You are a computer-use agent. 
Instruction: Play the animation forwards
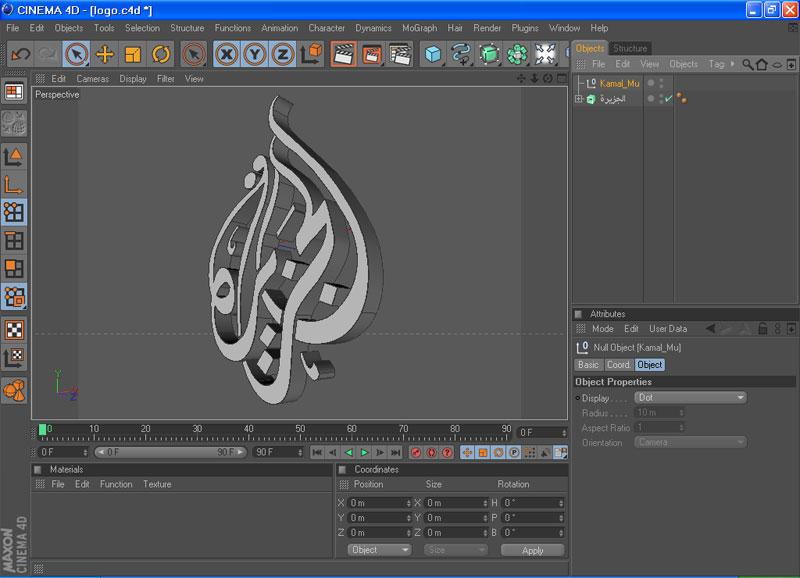pyautogui.click(x=364, y=453)
